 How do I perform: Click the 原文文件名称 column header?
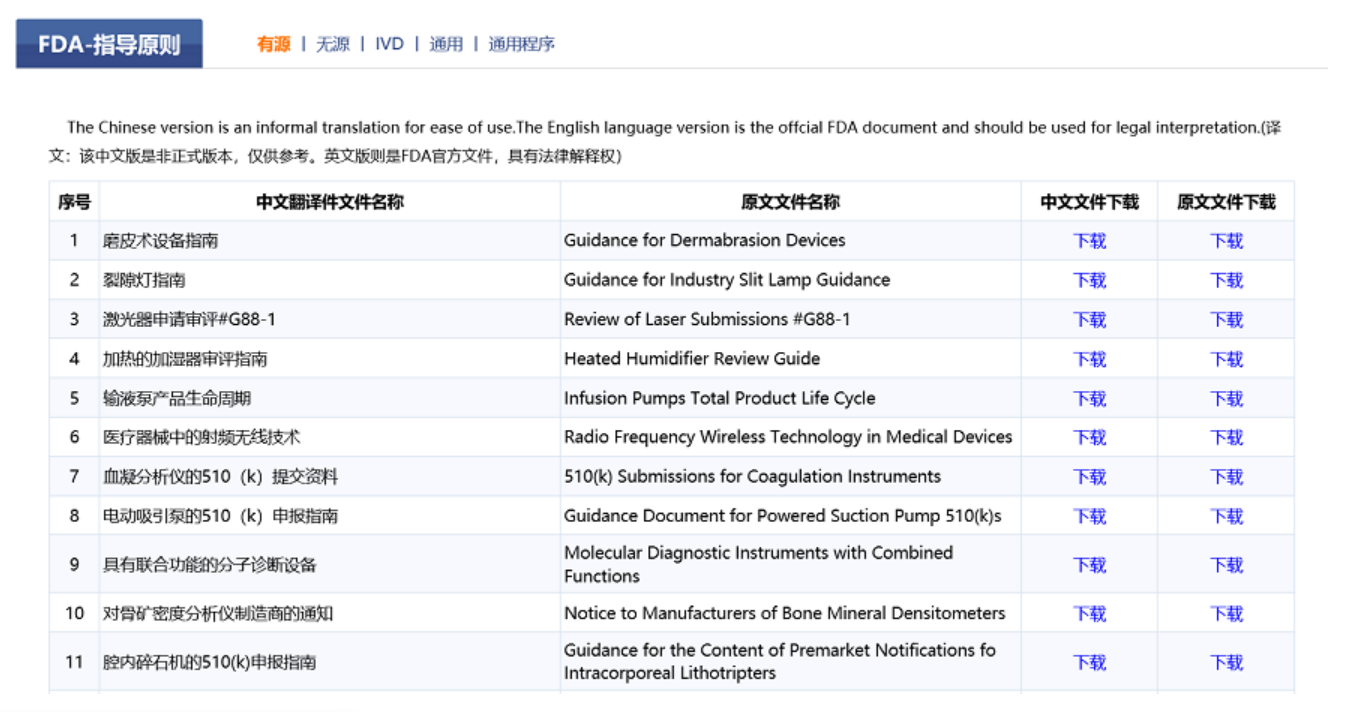click(x=790, y=202)
